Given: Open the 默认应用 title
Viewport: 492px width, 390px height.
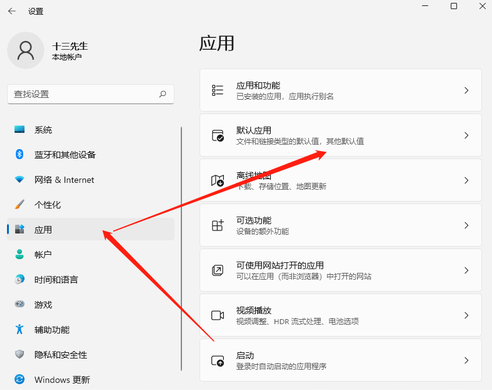Looking at the screenshot, I should [254, 130].
